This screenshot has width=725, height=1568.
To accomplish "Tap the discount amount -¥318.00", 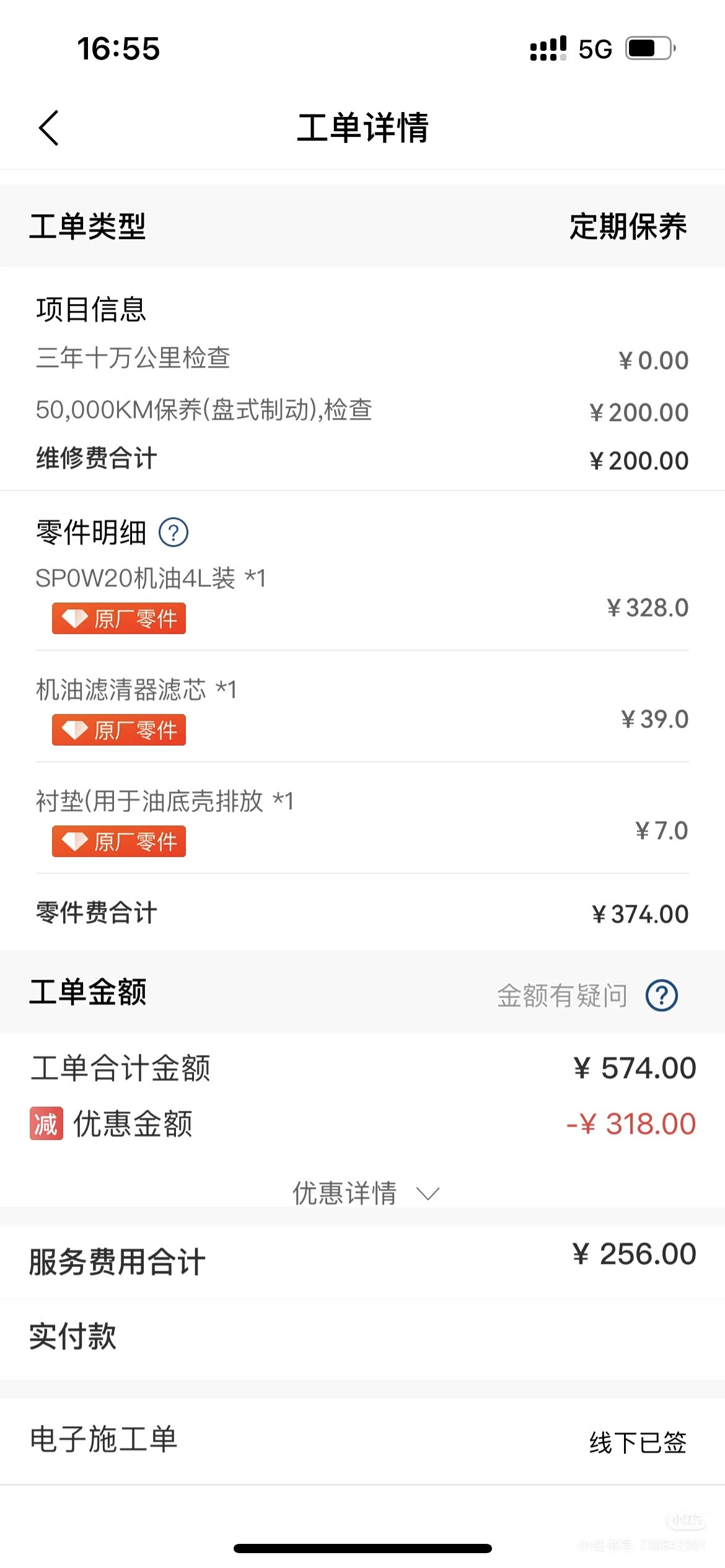I will [x=631, y=1123].
